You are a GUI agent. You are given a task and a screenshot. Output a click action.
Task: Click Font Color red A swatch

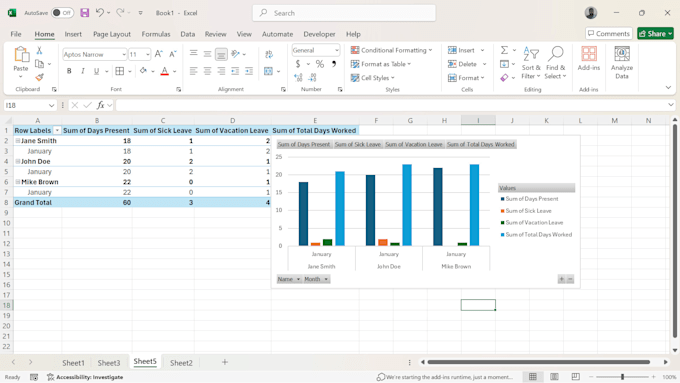(x=164, y=71)
